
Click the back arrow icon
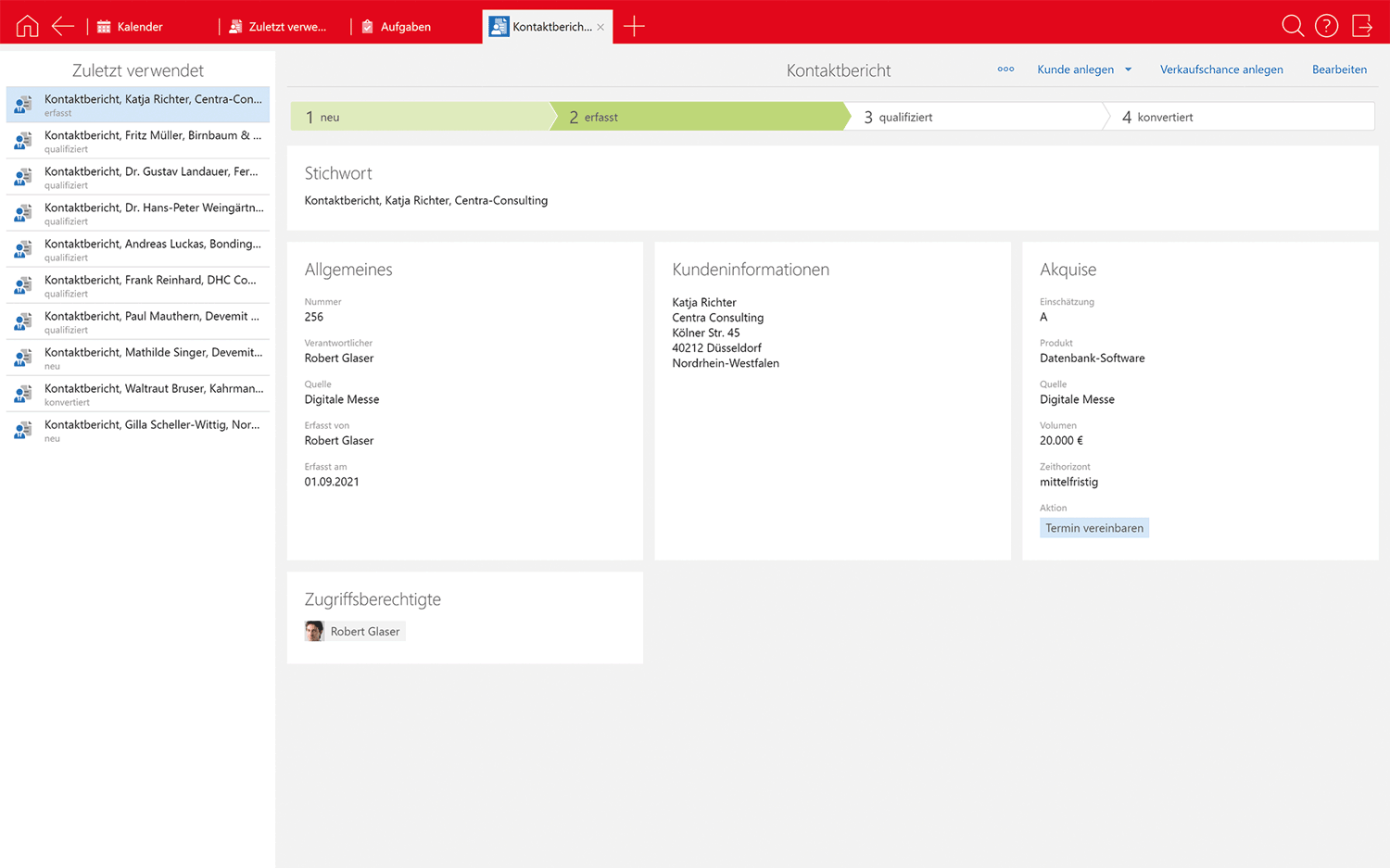click(63, 26)
